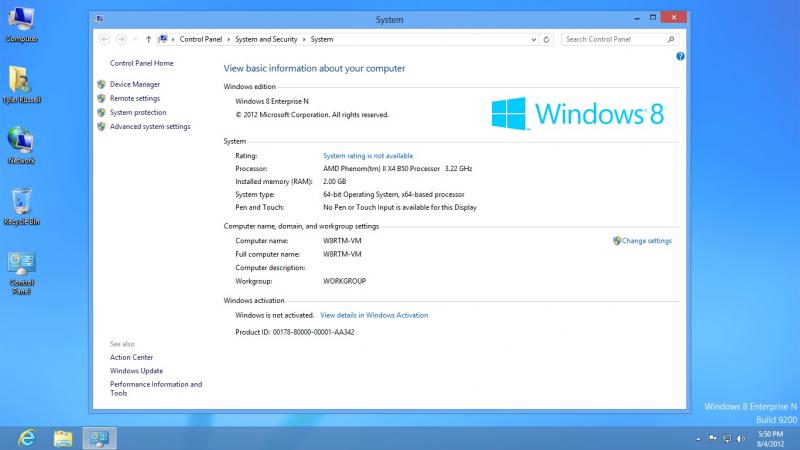Screen dimensions: 800x450
Task: Click the Forward navigation arrow
Action: click(121, 39)
